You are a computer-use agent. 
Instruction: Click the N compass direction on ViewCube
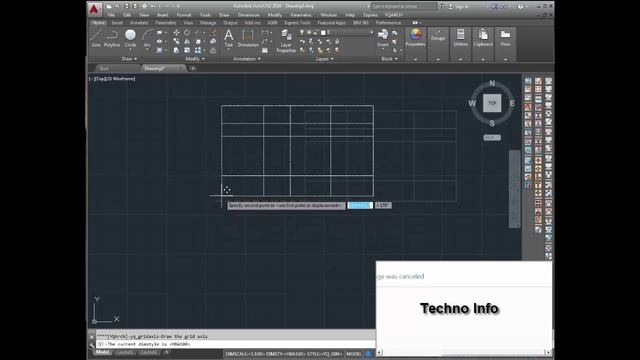coord(492,83)
